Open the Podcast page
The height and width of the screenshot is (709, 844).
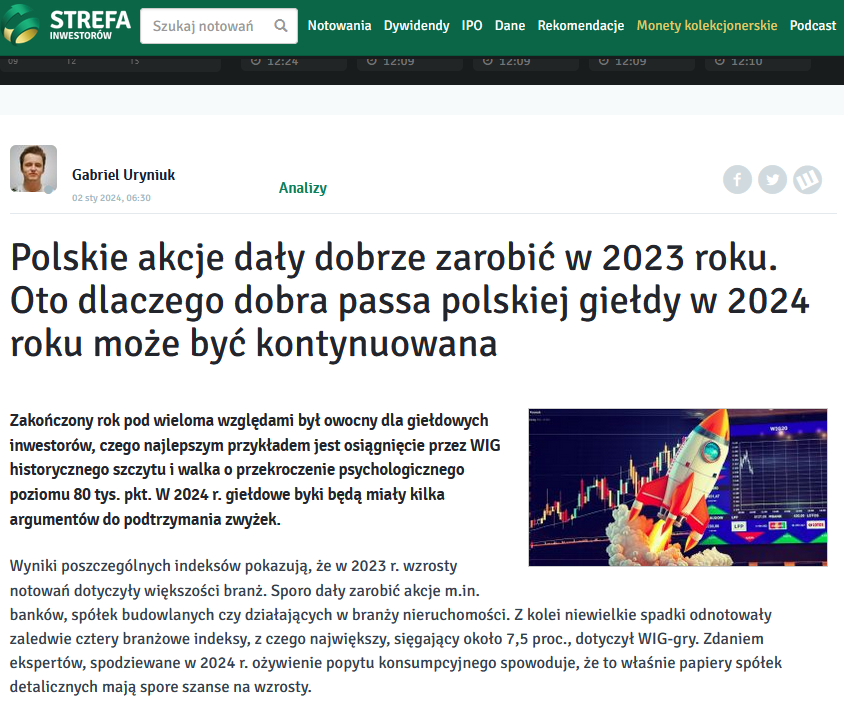(x=812, y=26)
